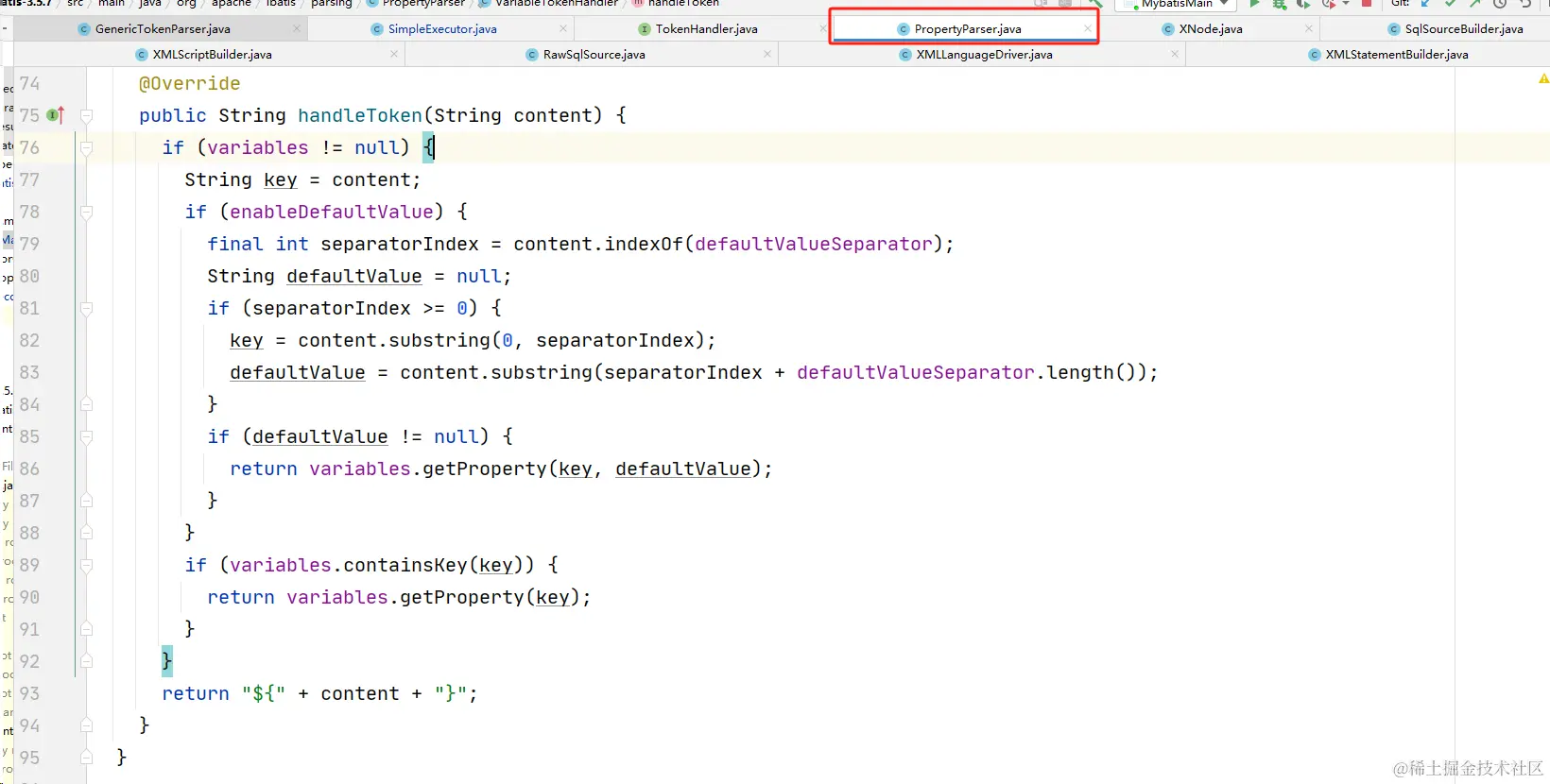Click the 'apache' breadcrumb in navigation bar
This screenshot has height=784, width=1550.
click(x=232, y=4)
